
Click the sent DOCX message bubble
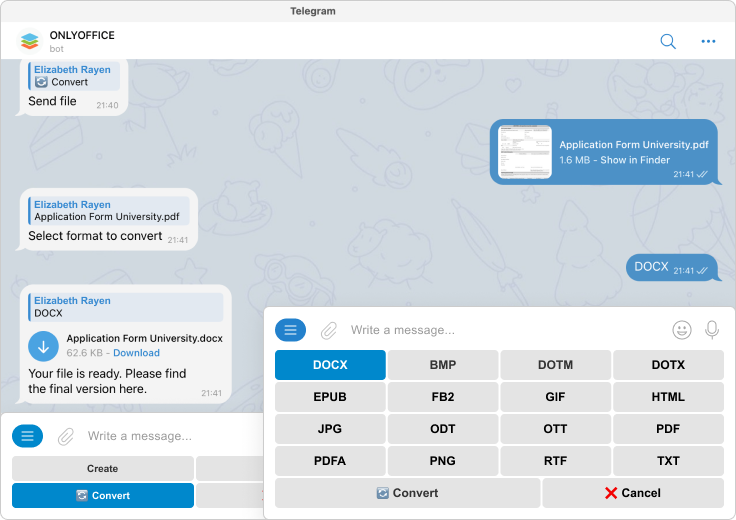(x=671, y=268)
